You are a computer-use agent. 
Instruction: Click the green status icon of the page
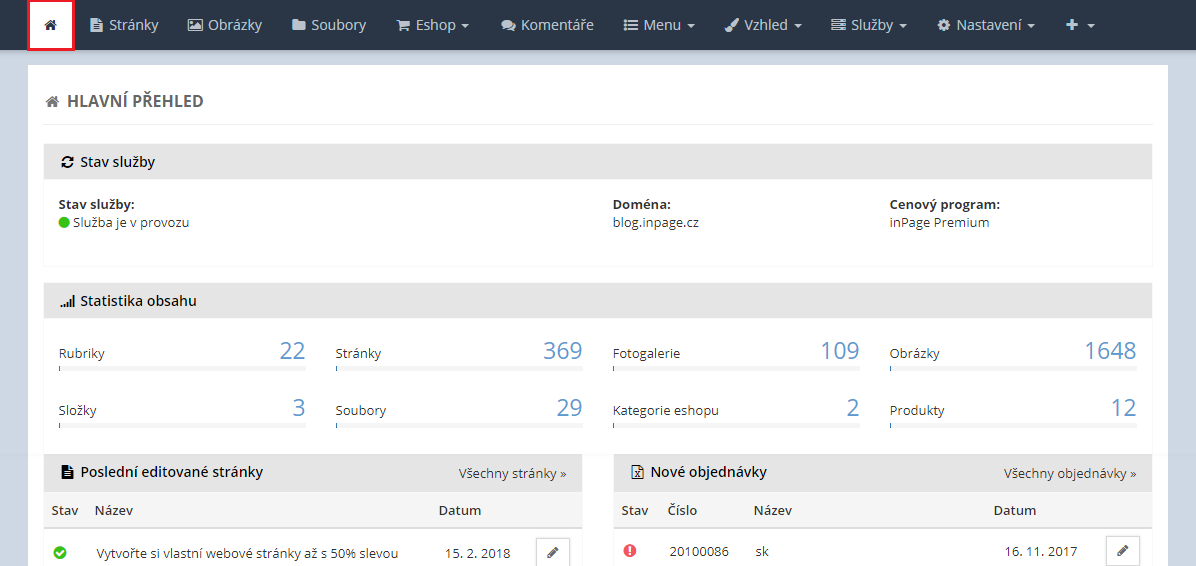tap(60, 553)
